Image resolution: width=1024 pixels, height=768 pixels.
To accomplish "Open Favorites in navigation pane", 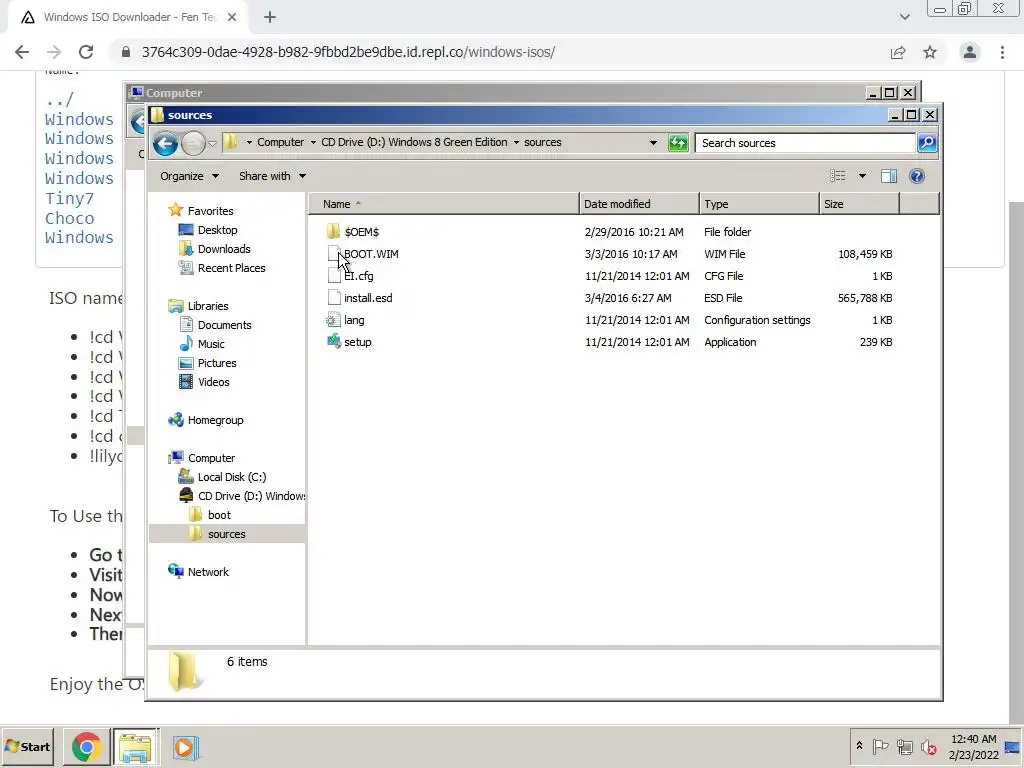I will click(210, 211).
